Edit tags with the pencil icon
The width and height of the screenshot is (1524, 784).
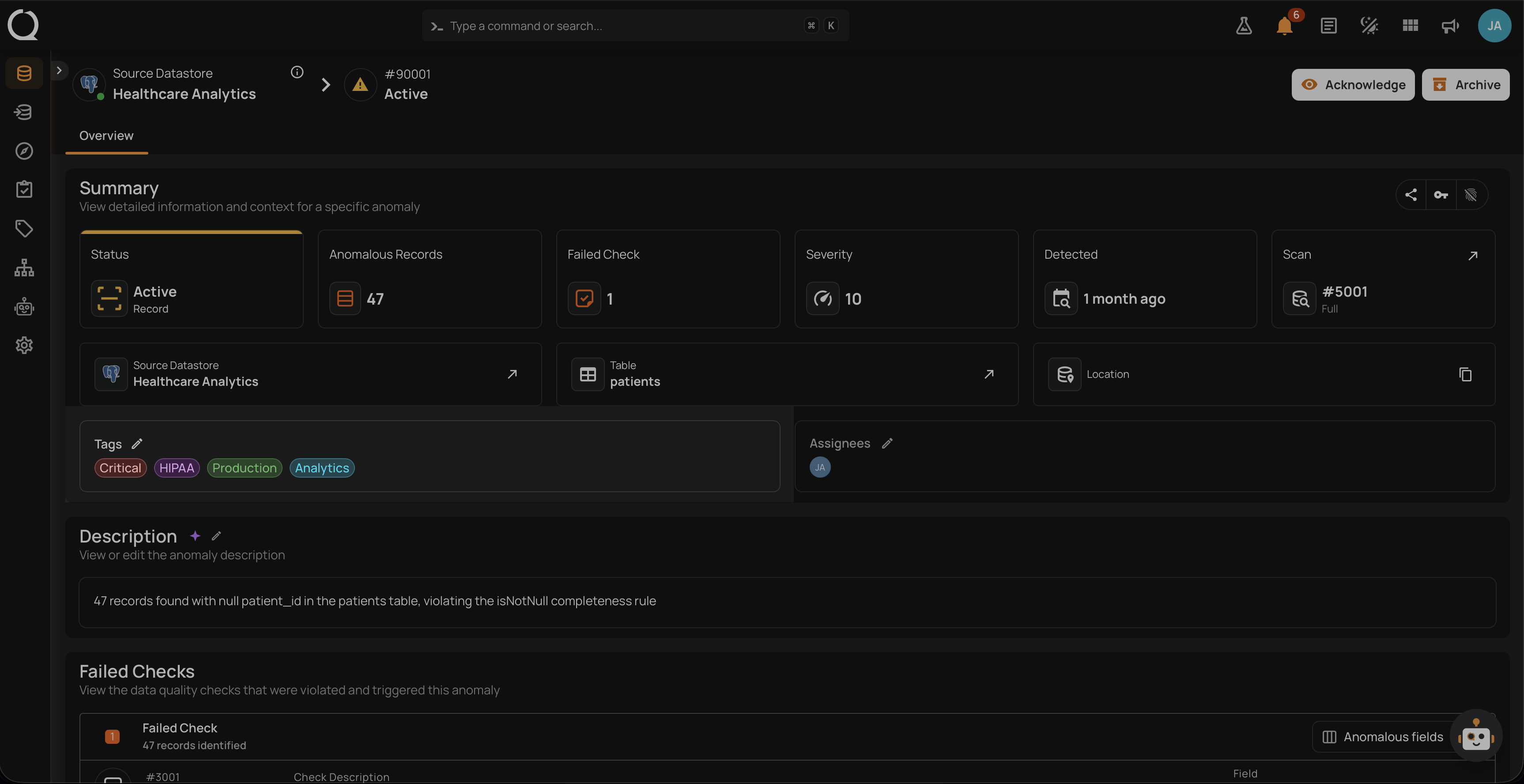[x=137, y=444]
